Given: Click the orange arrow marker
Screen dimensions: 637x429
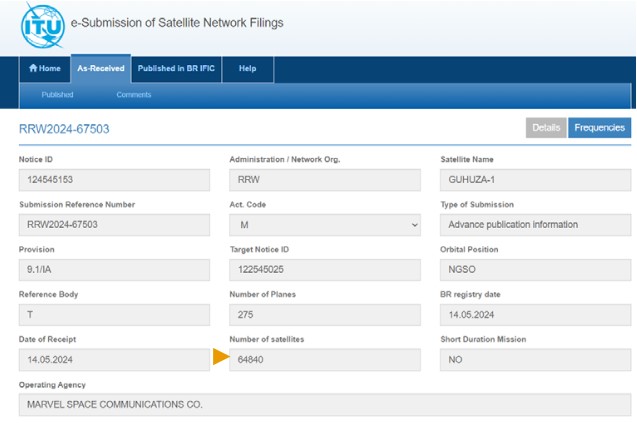Looking at the screenshot, I should 221,358.
